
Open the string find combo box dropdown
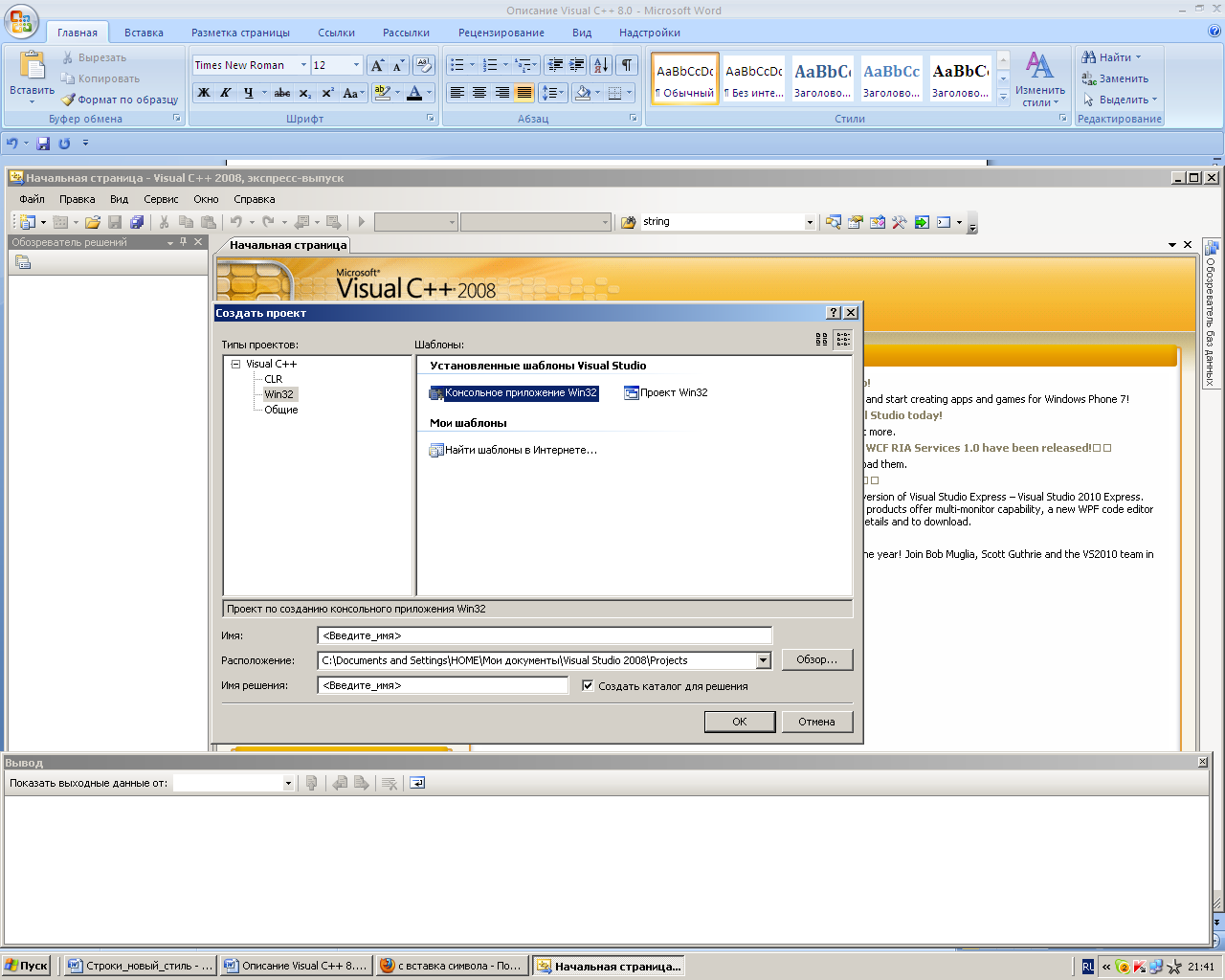810,222
